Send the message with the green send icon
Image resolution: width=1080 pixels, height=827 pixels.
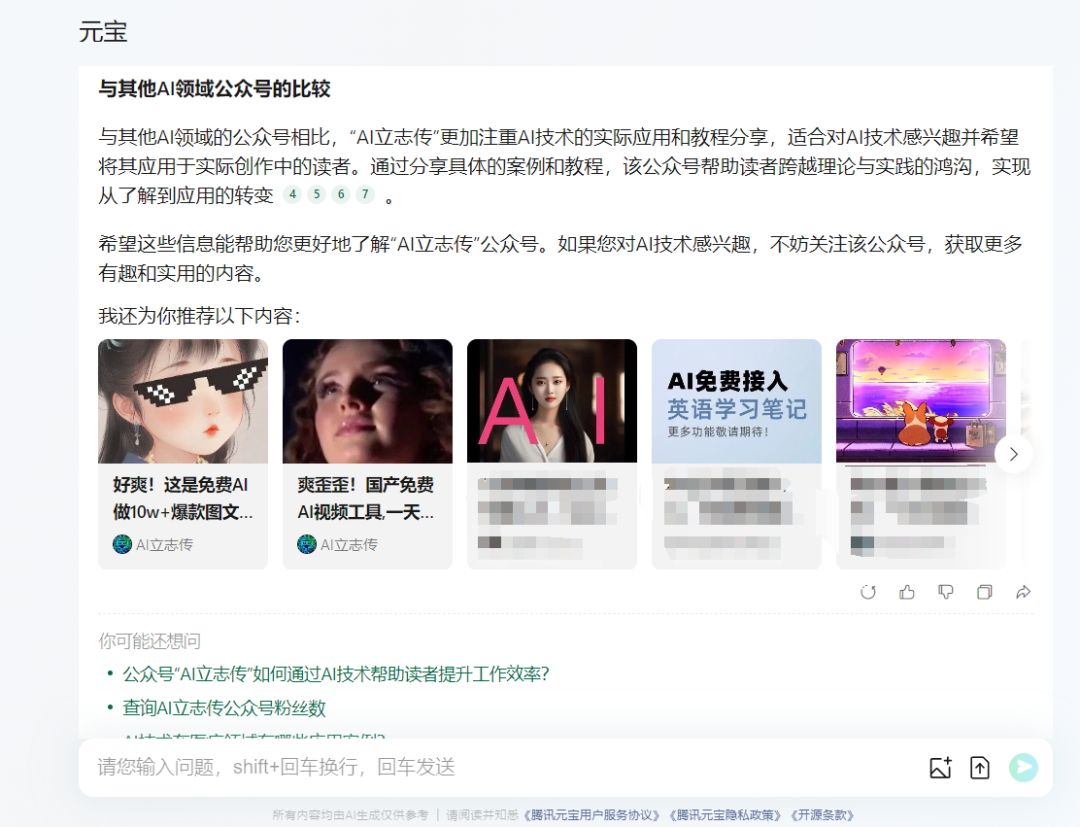[1022, 767]
